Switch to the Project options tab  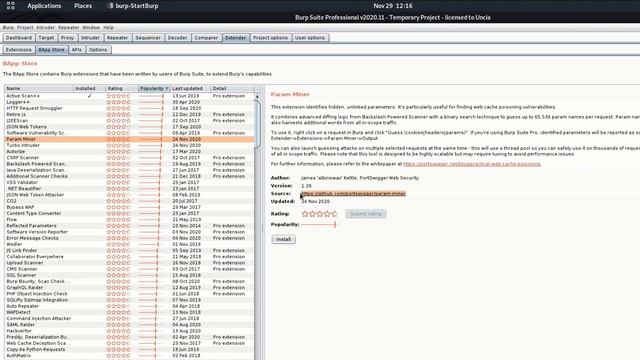click(270, 38)
